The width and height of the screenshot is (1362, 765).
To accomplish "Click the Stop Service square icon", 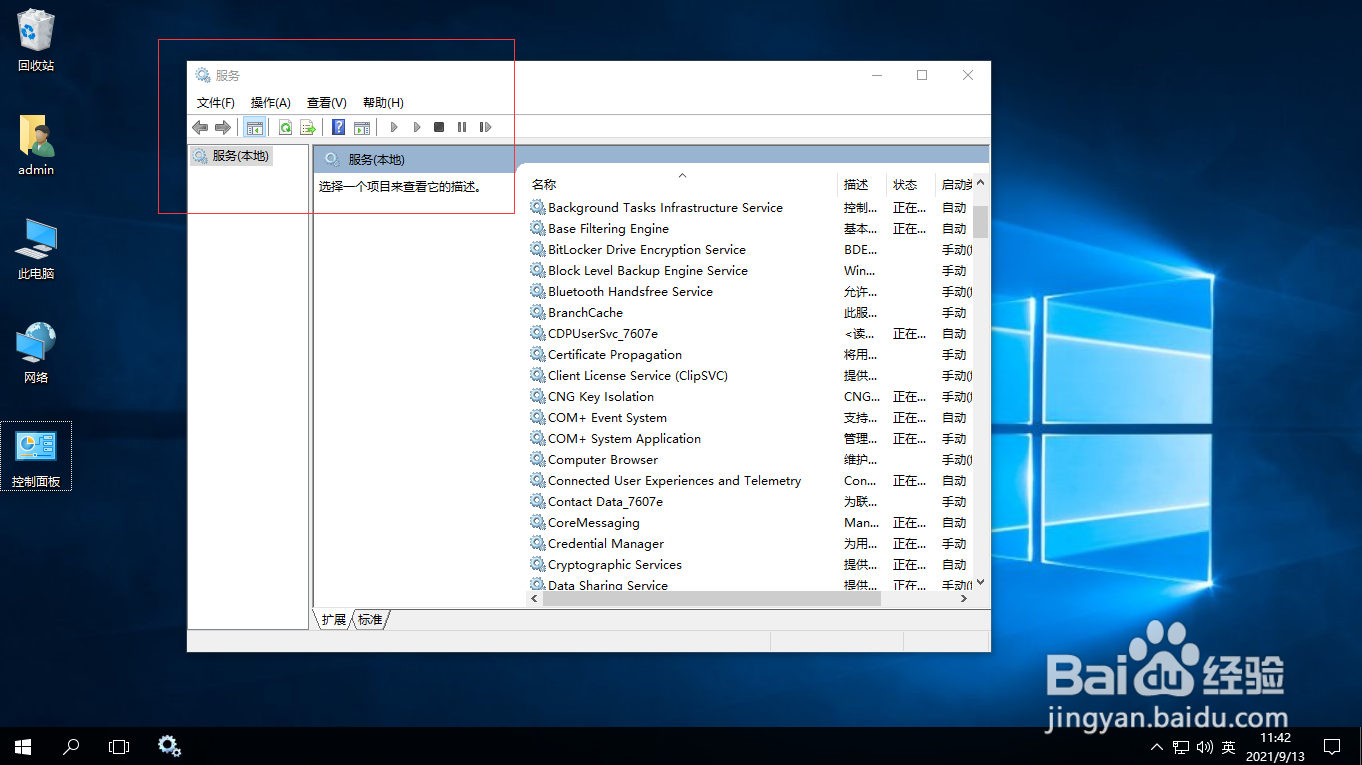I will (439, 127).
